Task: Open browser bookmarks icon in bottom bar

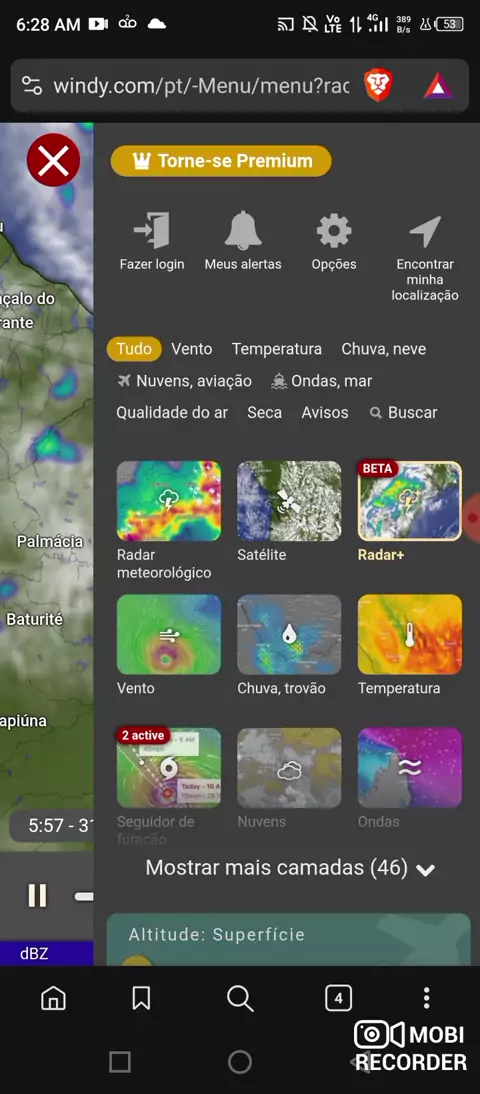Action: point(141,998)
